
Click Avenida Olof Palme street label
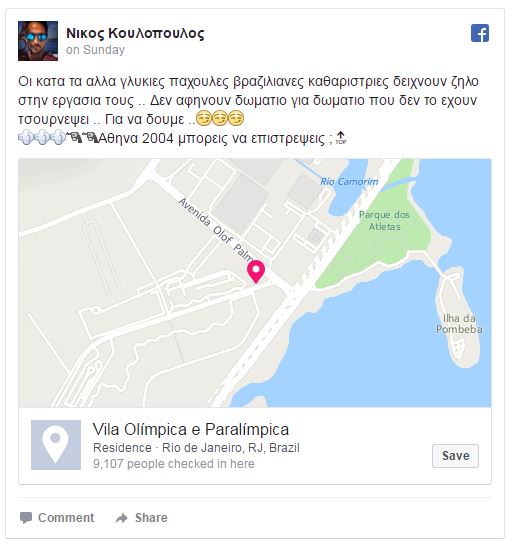point(215,229)
